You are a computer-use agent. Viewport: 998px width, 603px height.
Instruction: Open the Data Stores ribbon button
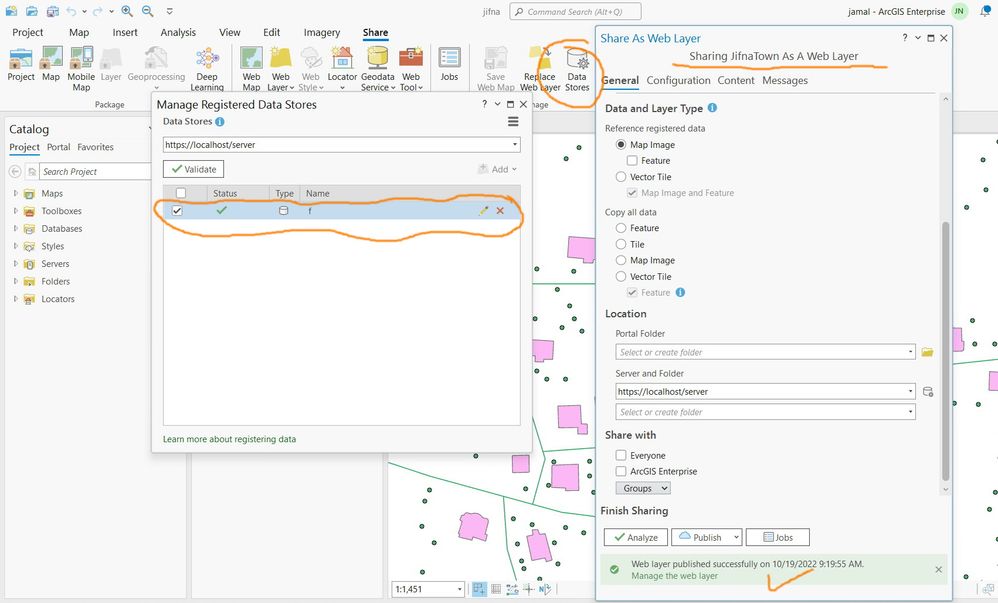pos(577,69)
